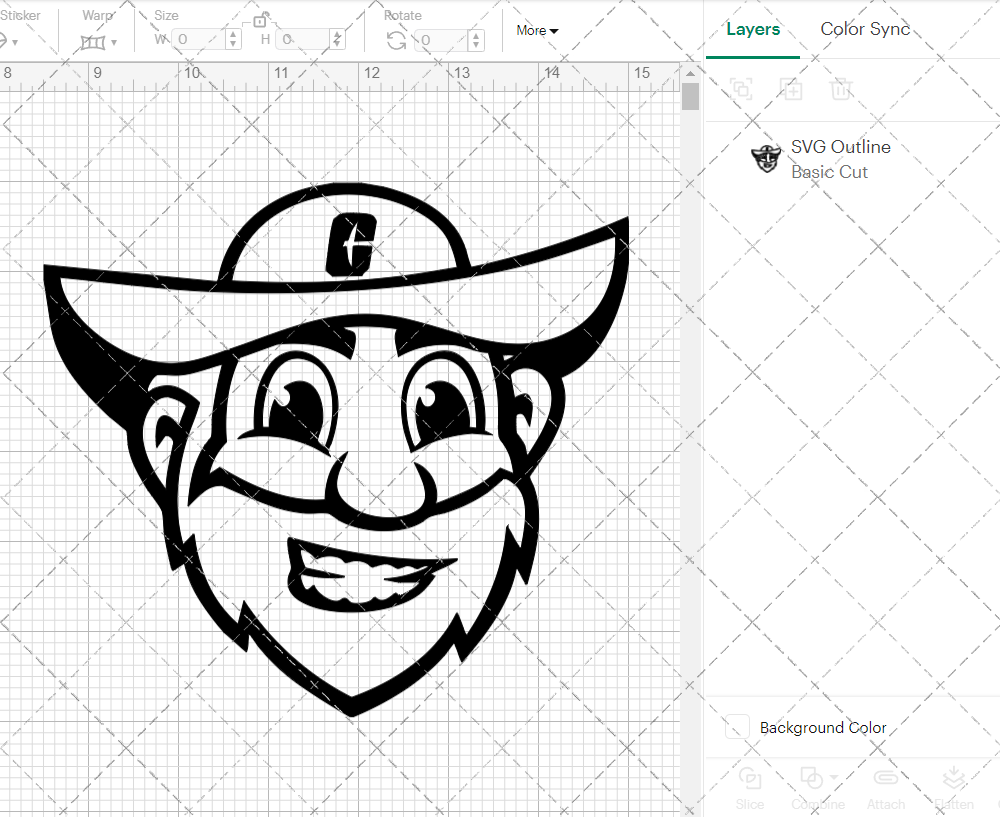This screenshot has height=817, width=1000.
Task: Open the Sticker type dropdown
Action: coord(16,41)
